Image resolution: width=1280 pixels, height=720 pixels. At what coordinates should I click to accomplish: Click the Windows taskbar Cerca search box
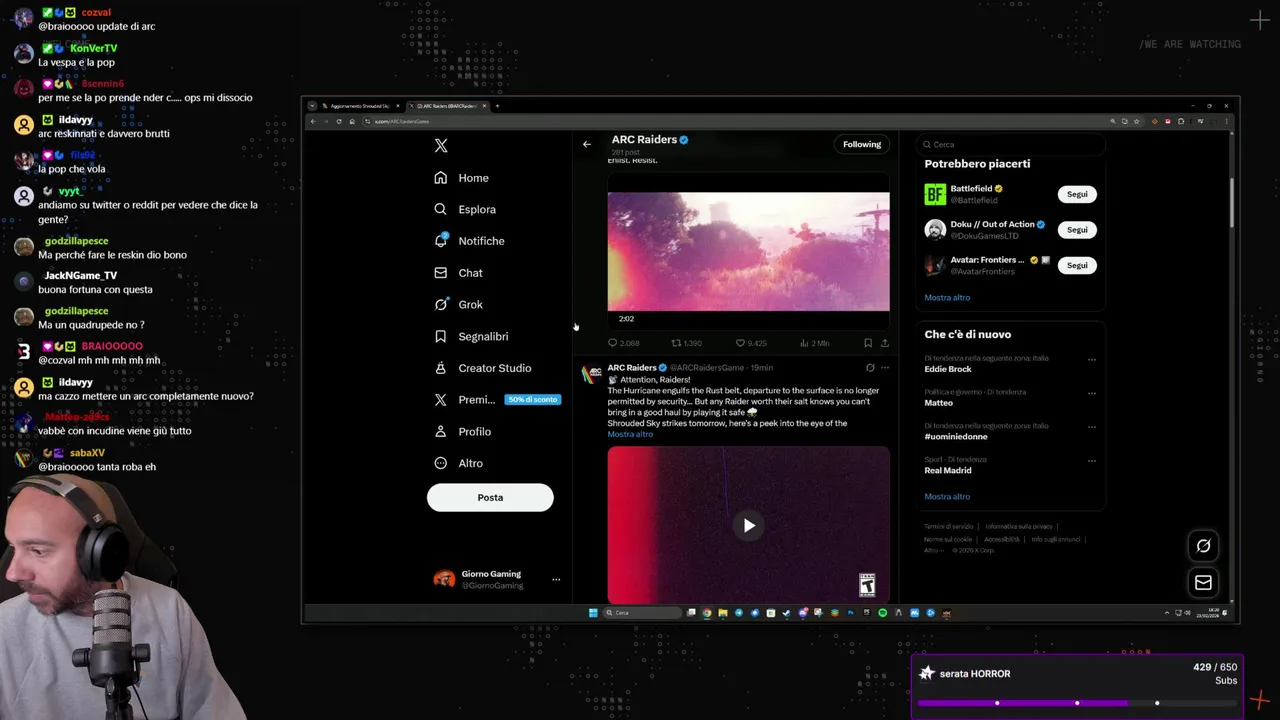[642, 613]
